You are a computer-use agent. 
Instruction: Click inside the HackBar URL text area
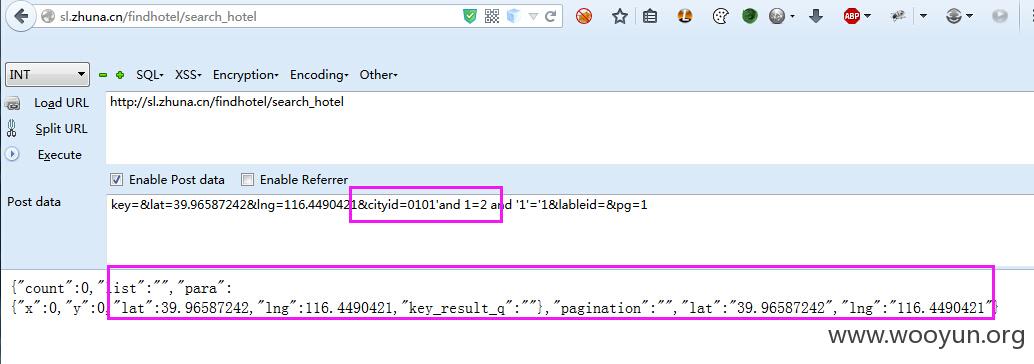pos(570,128)
